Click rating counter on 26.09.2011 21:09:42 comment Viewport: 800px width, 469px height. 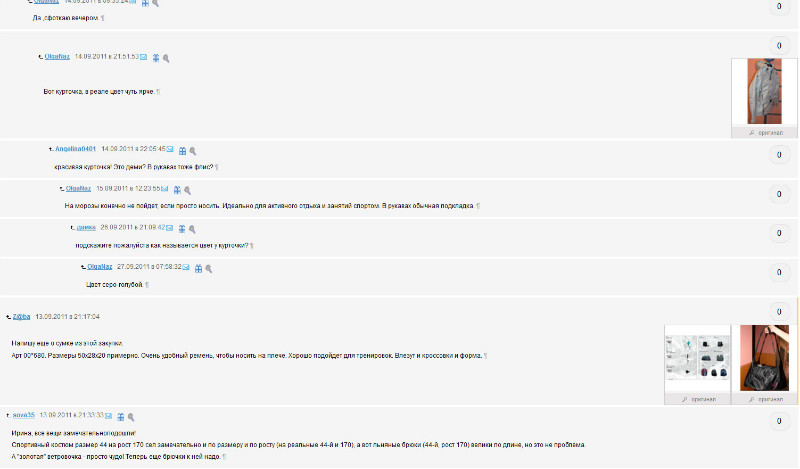[779, 234]
